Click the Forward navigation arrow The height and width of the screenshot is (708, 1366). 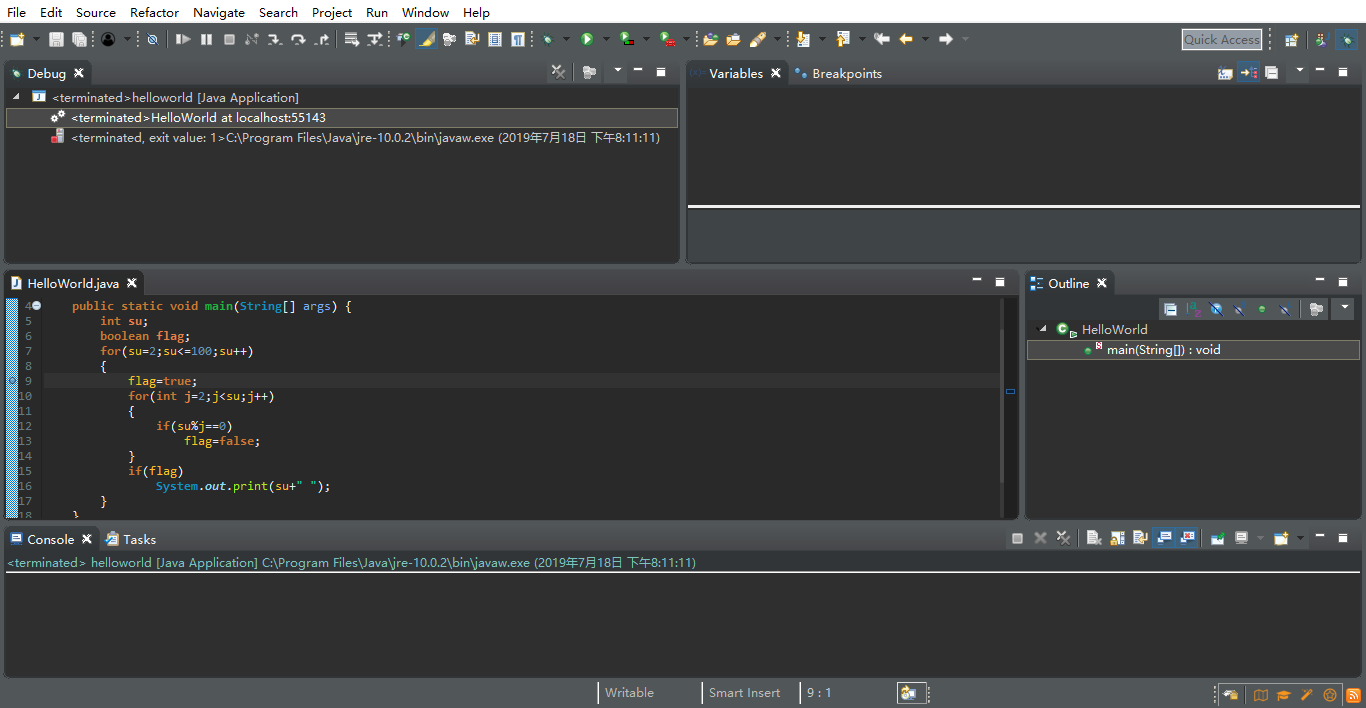point(946,39)
